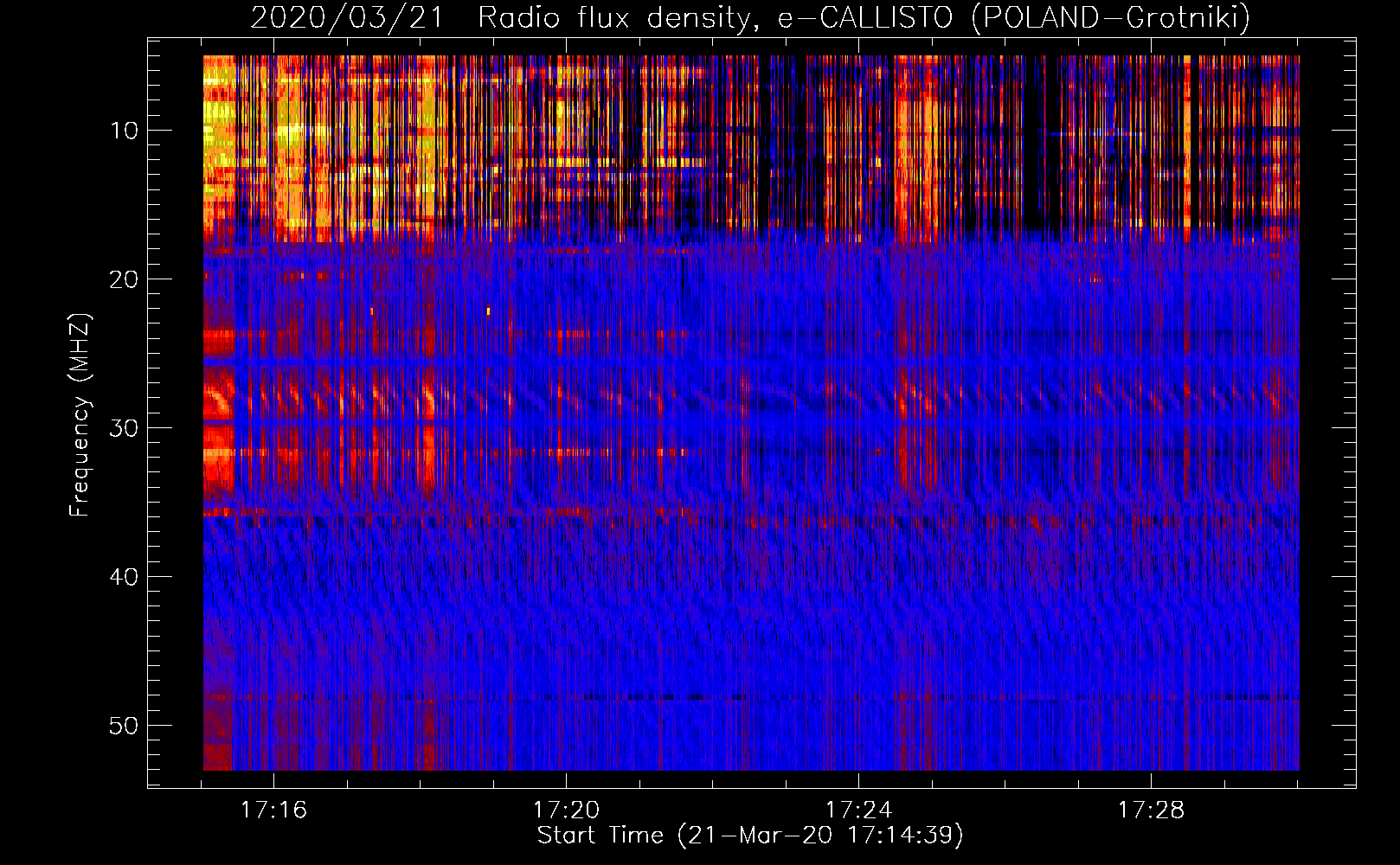Viewport: 1400px width, 865px height.
Task: Click the 40 MHz frequency tick label
Action: (124, 577)
